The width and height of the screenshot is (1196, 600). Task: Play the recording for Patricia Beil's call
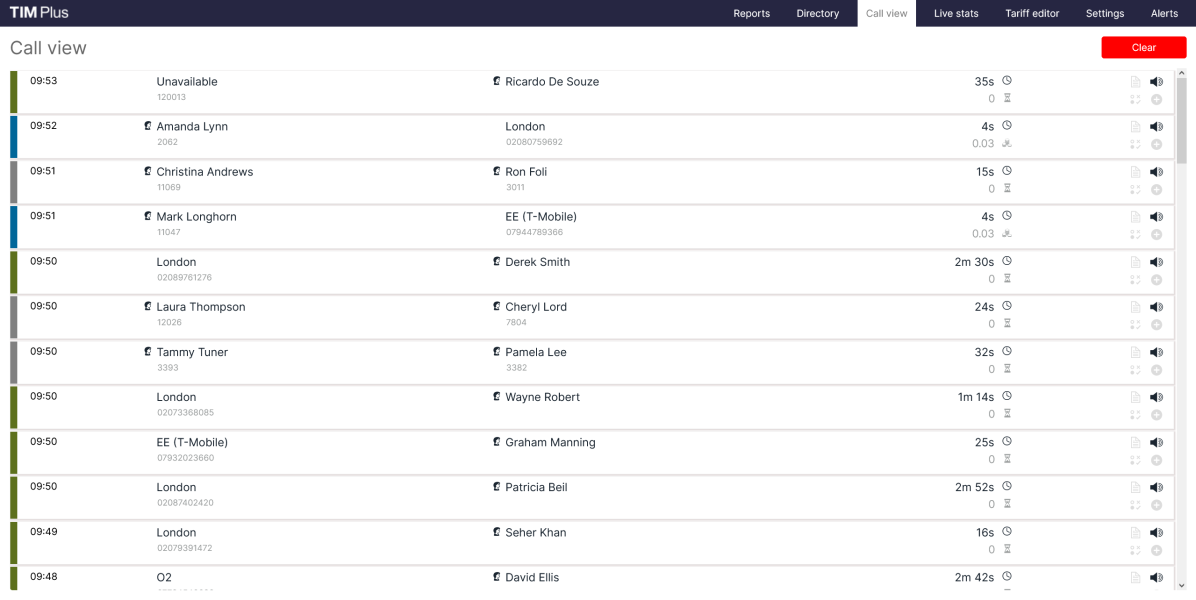tap(1156, 487)
